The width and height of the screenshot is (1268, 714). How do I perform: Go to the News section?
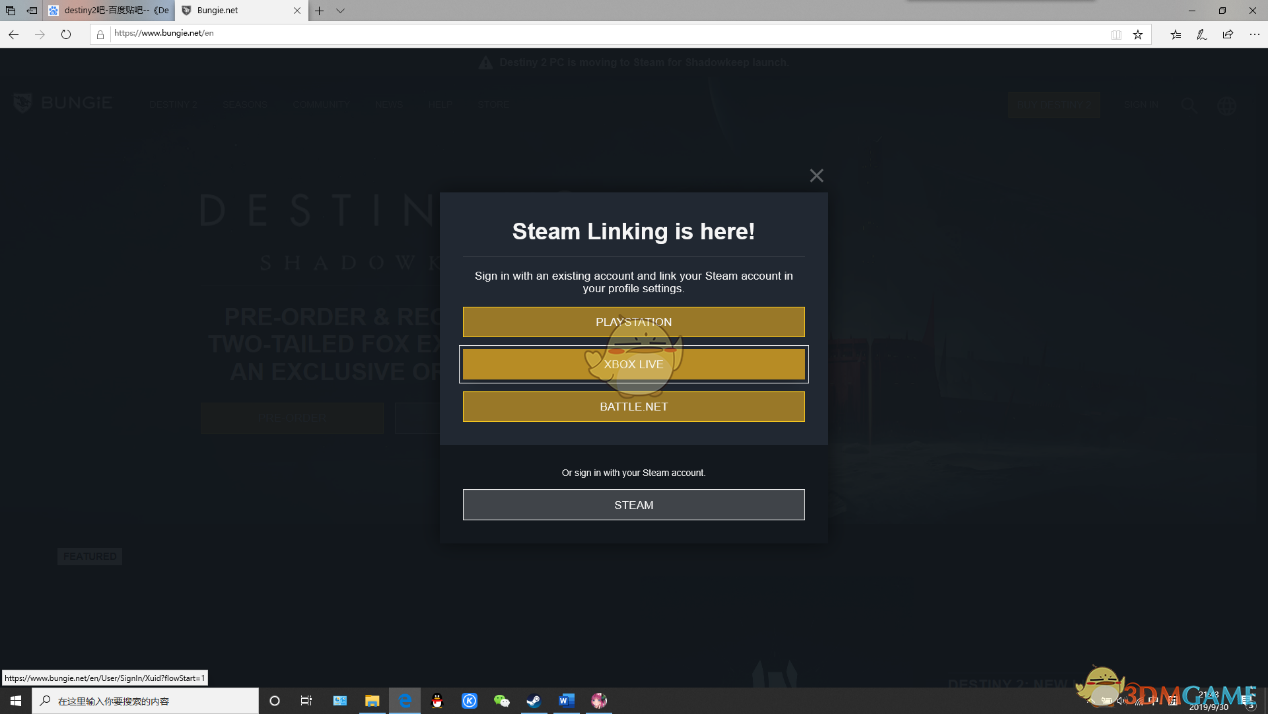389,104
